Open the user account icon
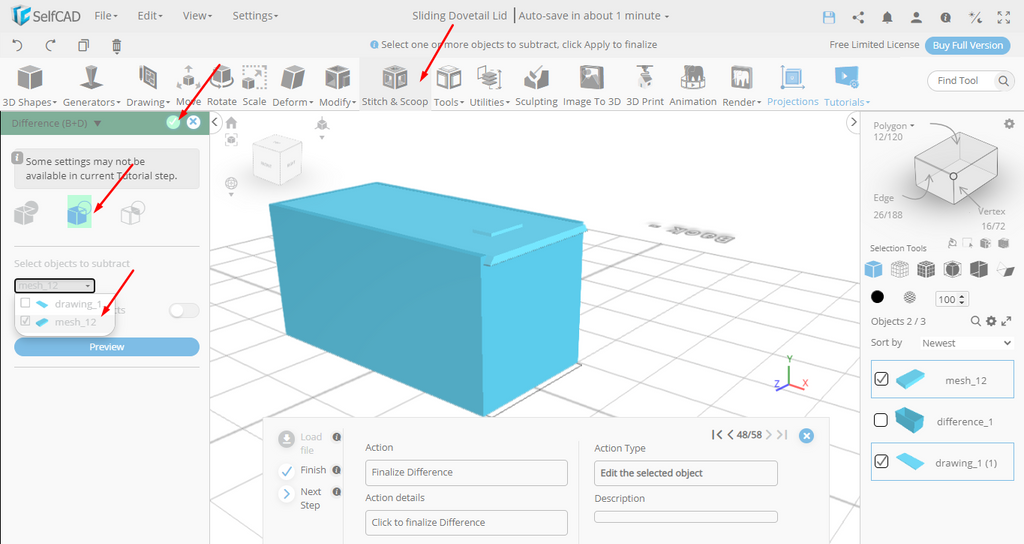The height and width of the screenshot is (544, 1024). (916, 18)
